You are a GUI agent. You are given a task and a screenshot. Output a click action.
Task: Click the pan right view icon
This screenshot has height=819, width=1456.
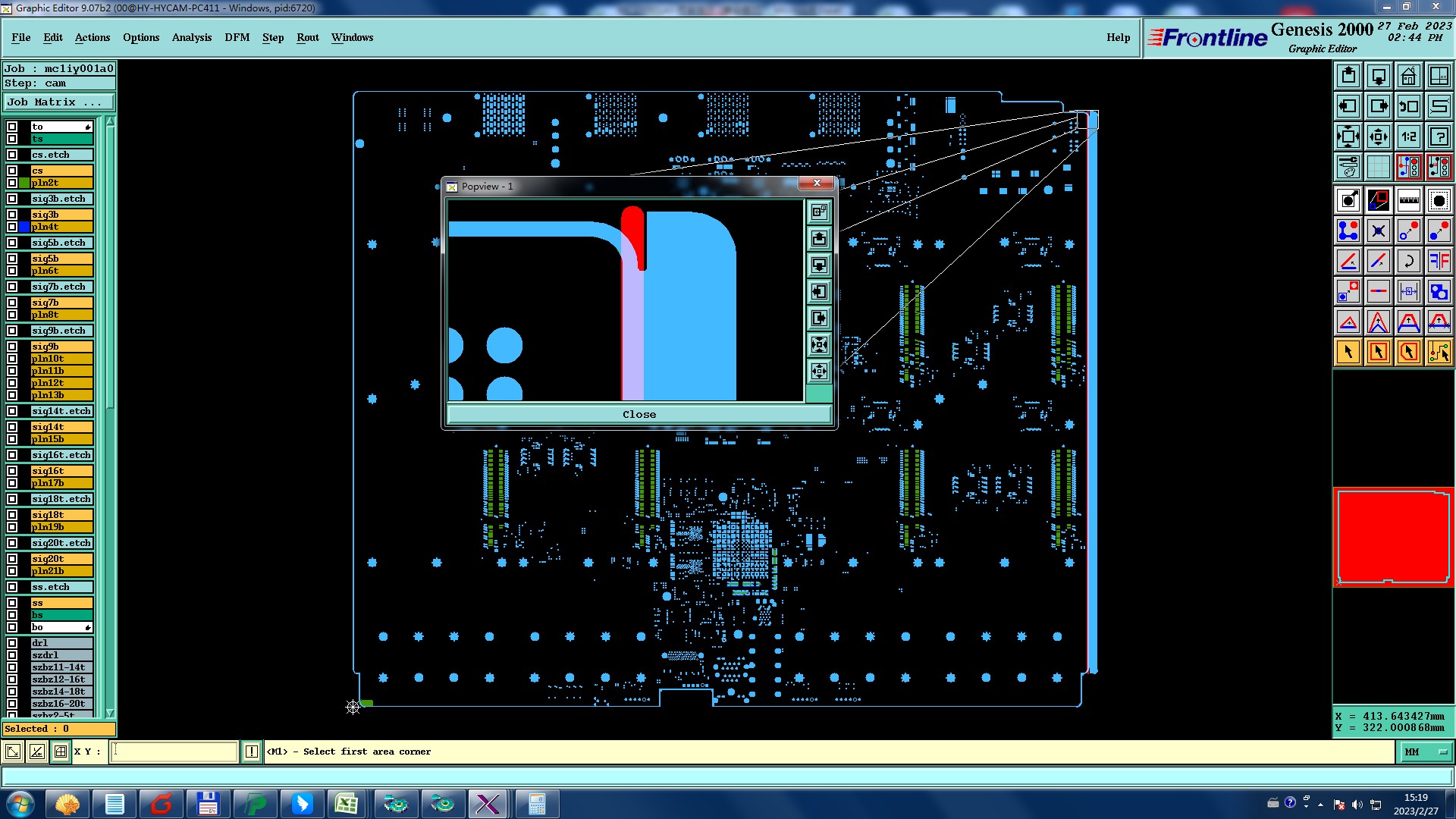(1379, 106)
